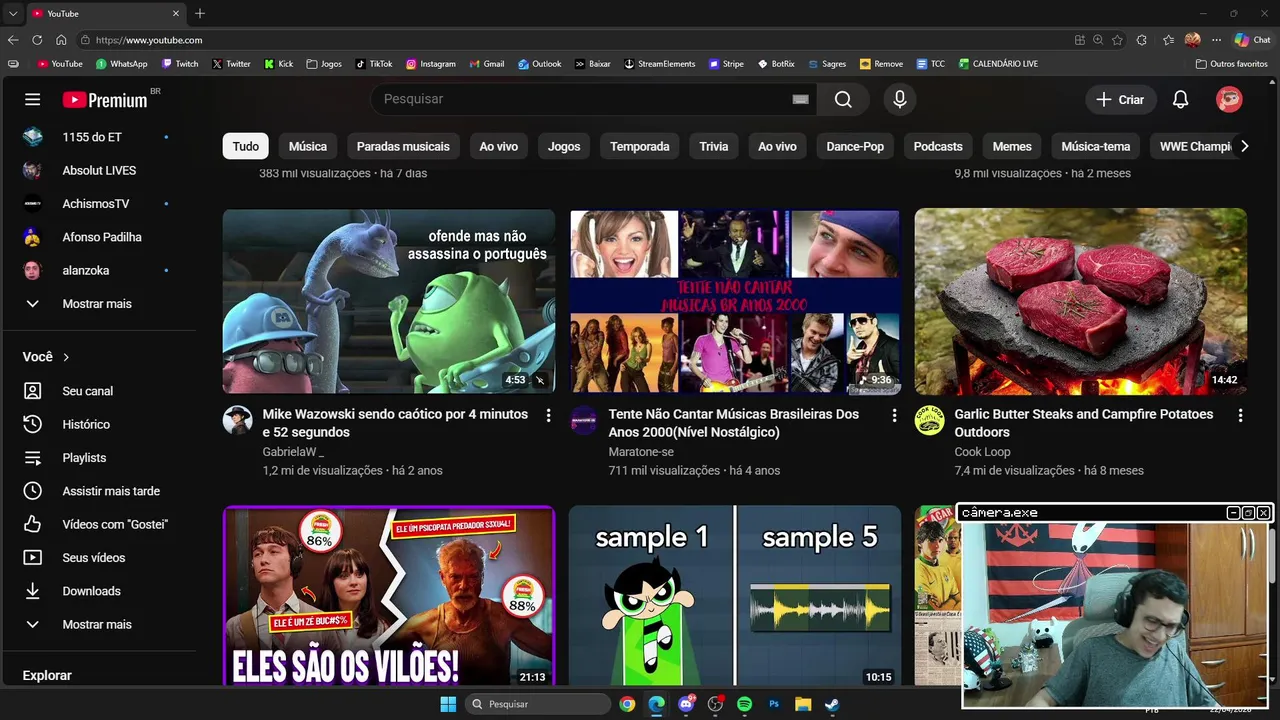Open Windows Start menu
Image resolution: width=1280 pixels, height=720 pixels.
coord(448,704)
